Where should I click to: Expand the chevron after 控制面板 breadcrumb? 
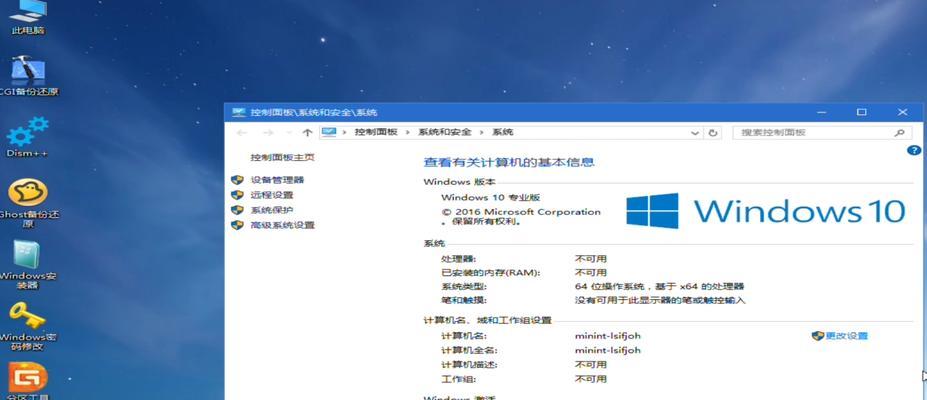tap(407, 132)
